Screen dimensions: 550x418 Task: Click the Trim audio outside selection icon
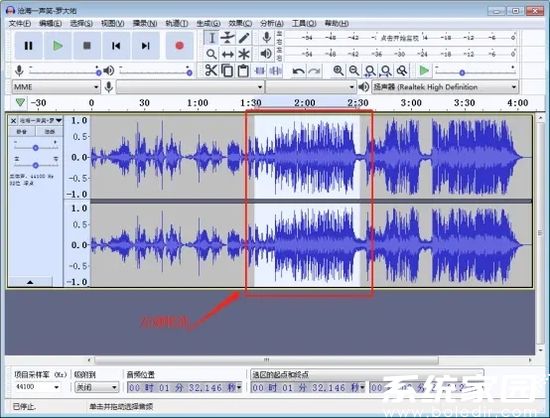click(260, 71)
